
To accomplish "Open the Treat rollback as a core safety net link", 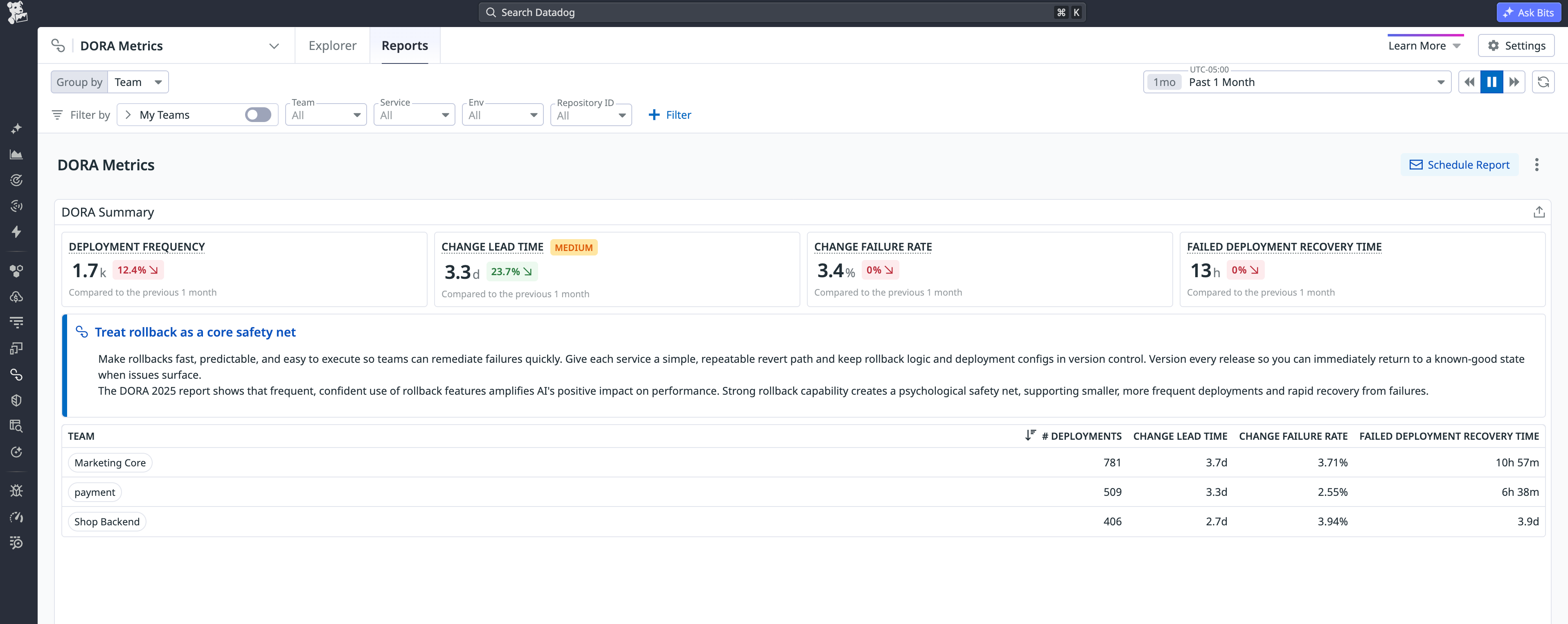I will pyautogui.click(x=194, y=332).
